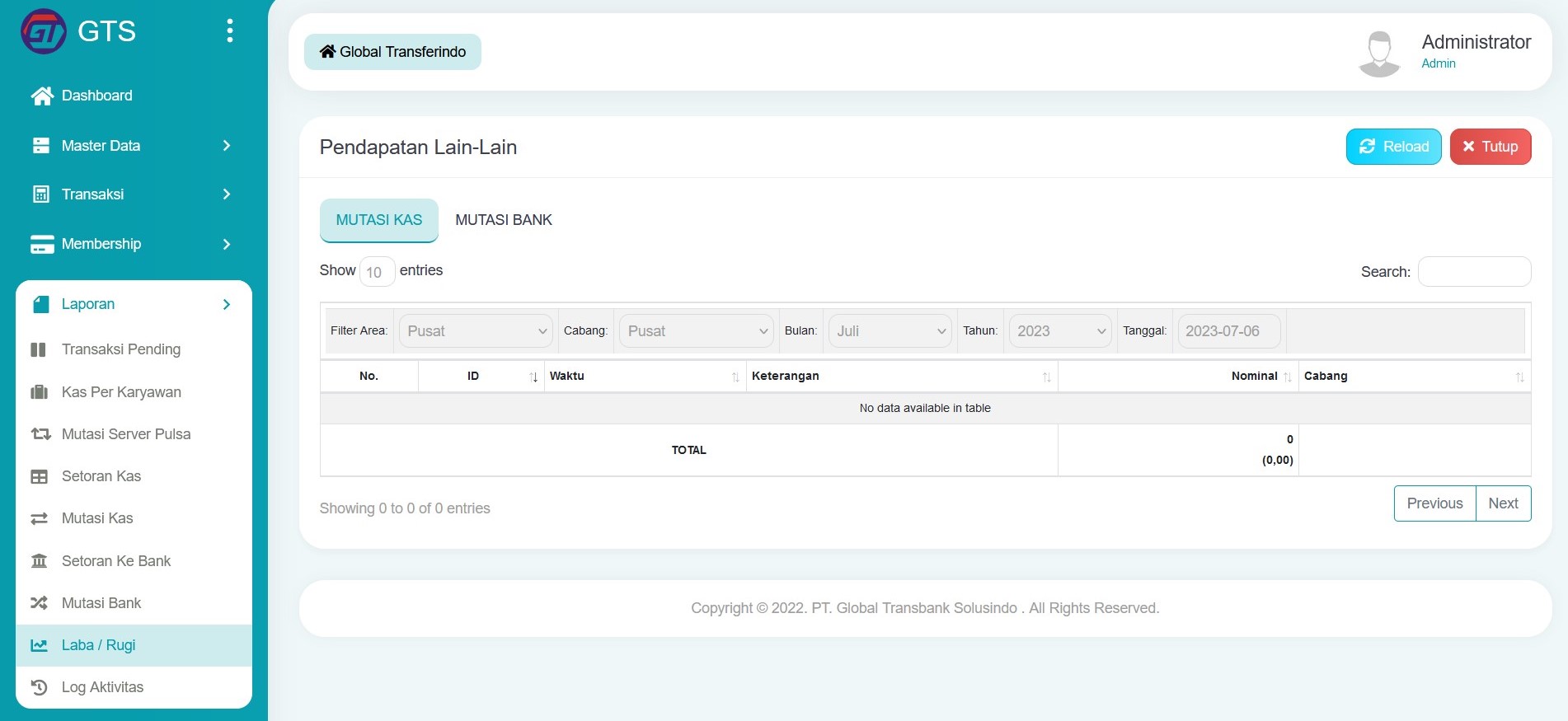Click the Setoran Kas table icon
This screenshot has width=1568, height=721.
coord(39,476)
